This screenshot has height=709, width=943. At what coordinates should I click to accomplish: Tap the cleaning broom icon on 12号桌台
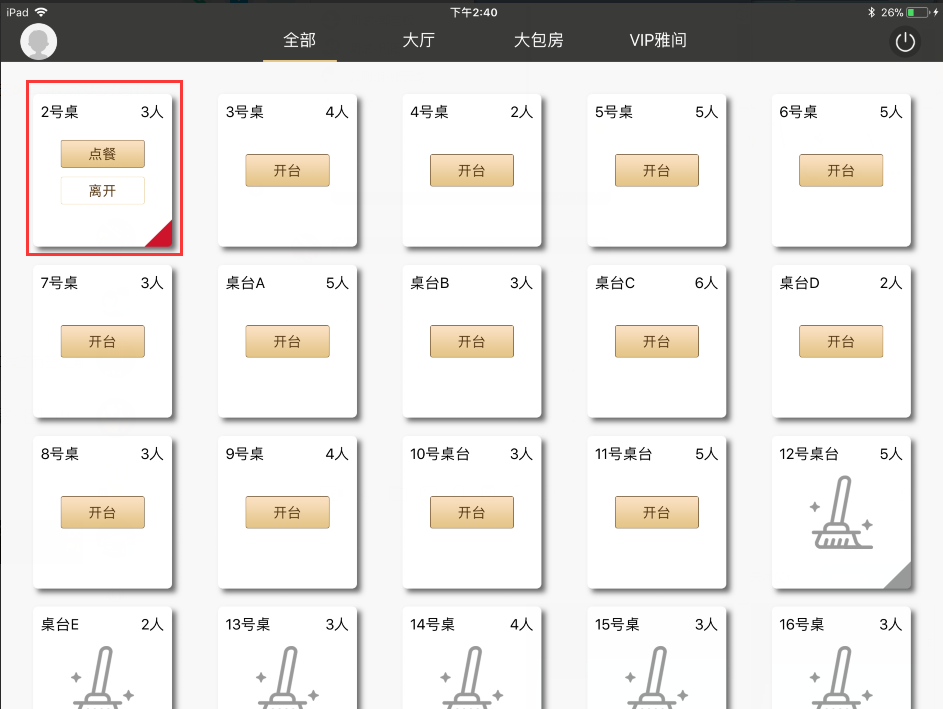[x=841, y=512]
